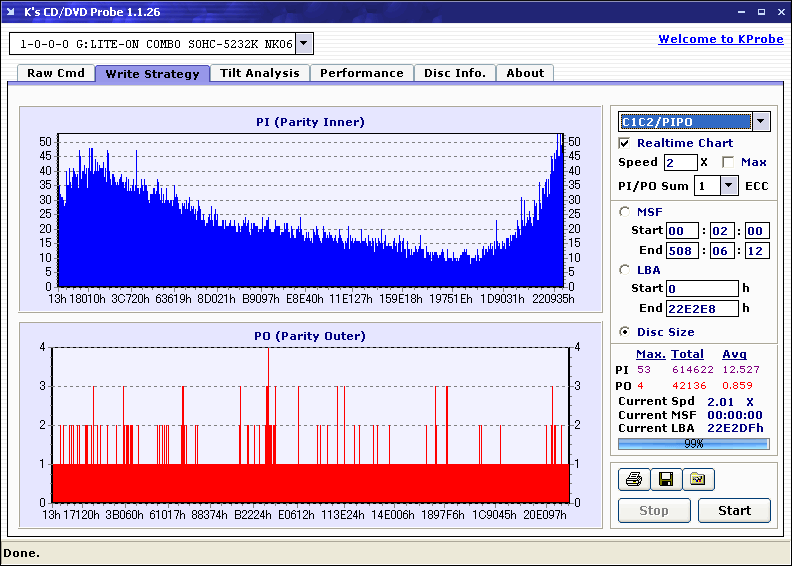Screen dimensions: 792x566
Task: Click the printer icon to print chart
Action: tap(633, 479)
